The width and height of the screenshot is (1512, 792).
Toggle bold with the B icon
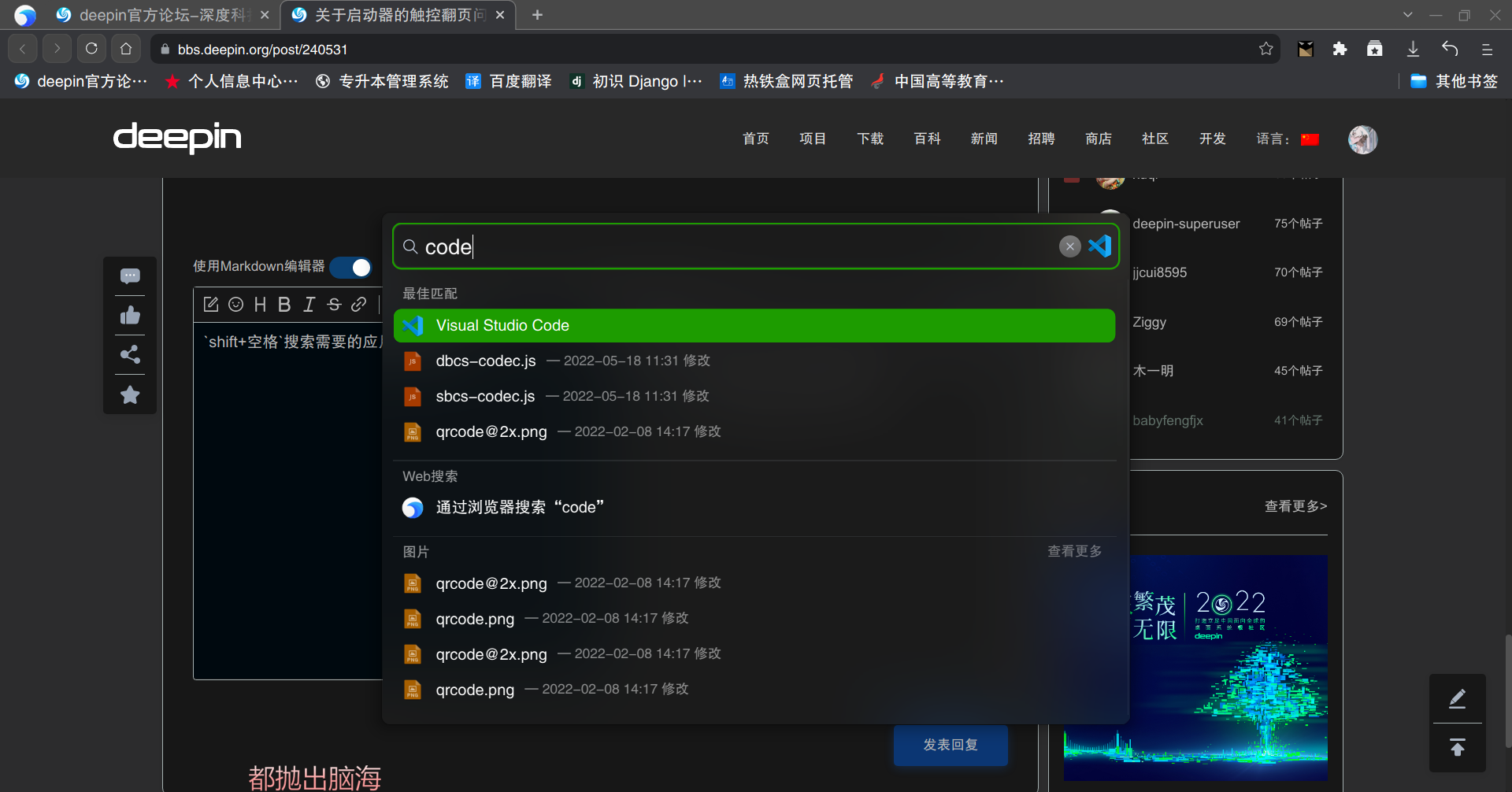(284, 305)
